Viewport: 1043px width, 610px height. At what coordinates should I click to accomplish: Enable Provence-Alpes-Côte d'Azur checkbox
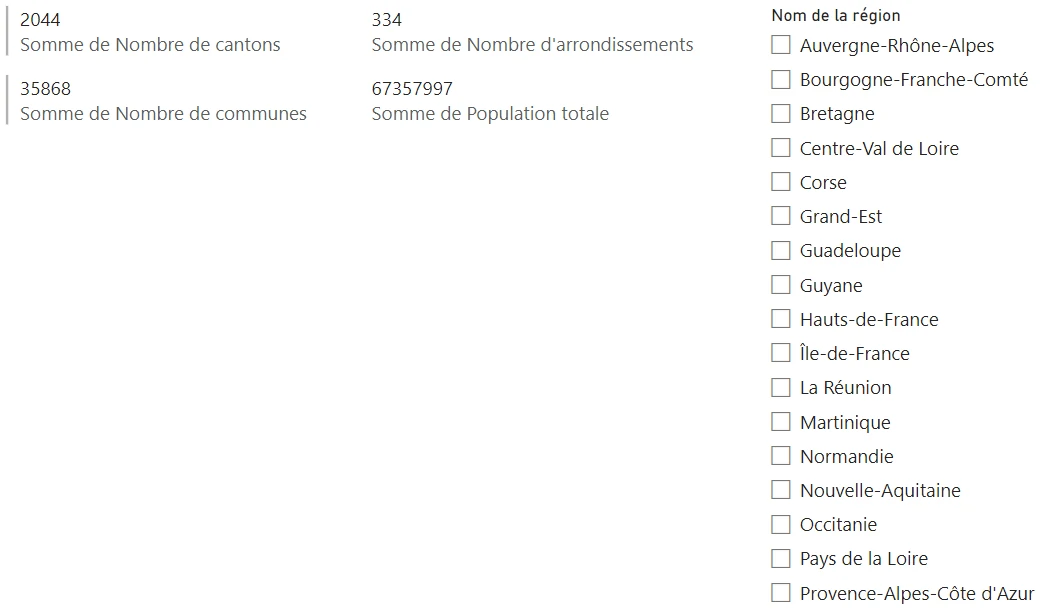tap(781, 593)
